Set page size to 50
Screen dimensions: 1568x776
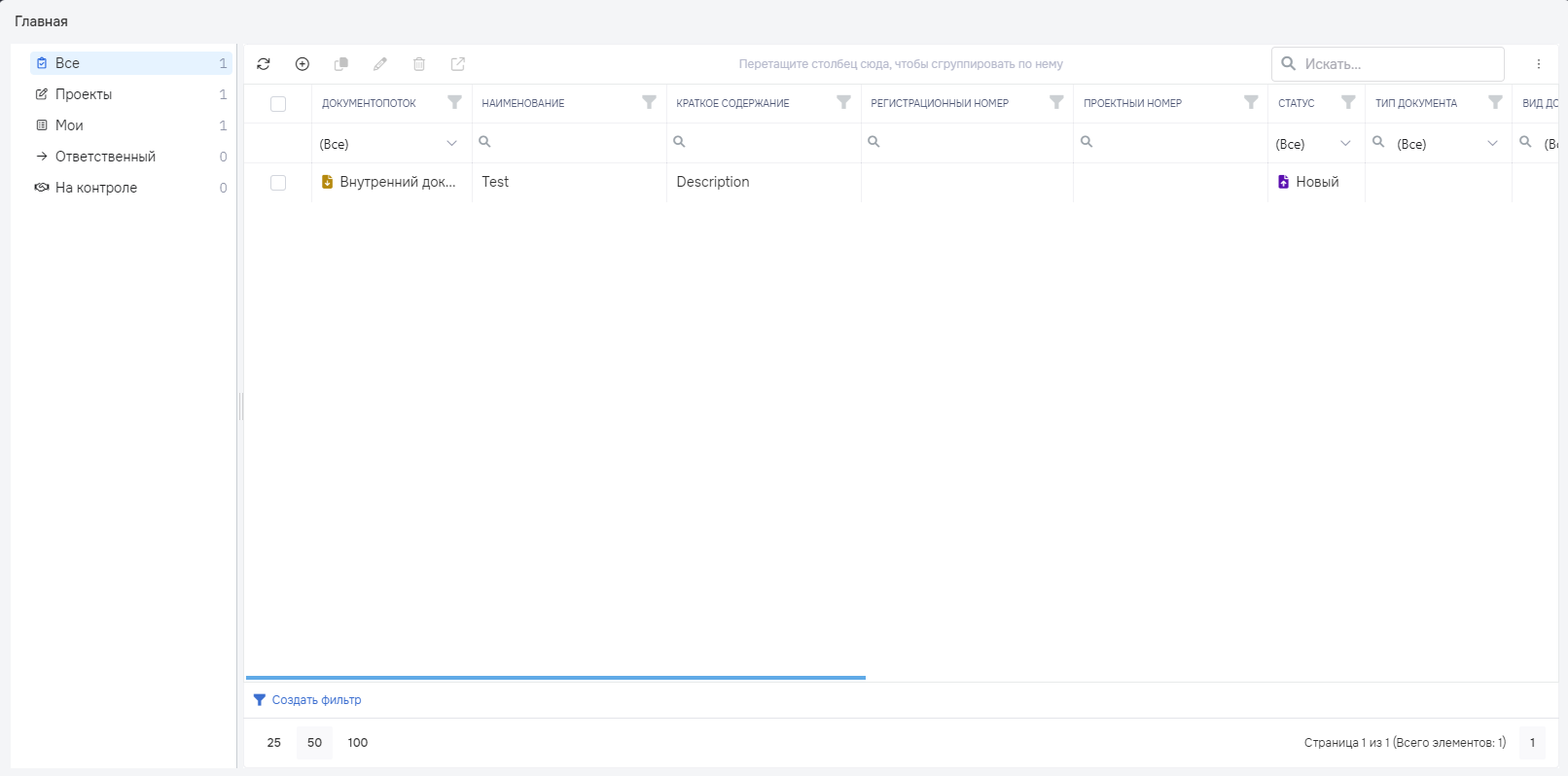[x=314, y=743]
